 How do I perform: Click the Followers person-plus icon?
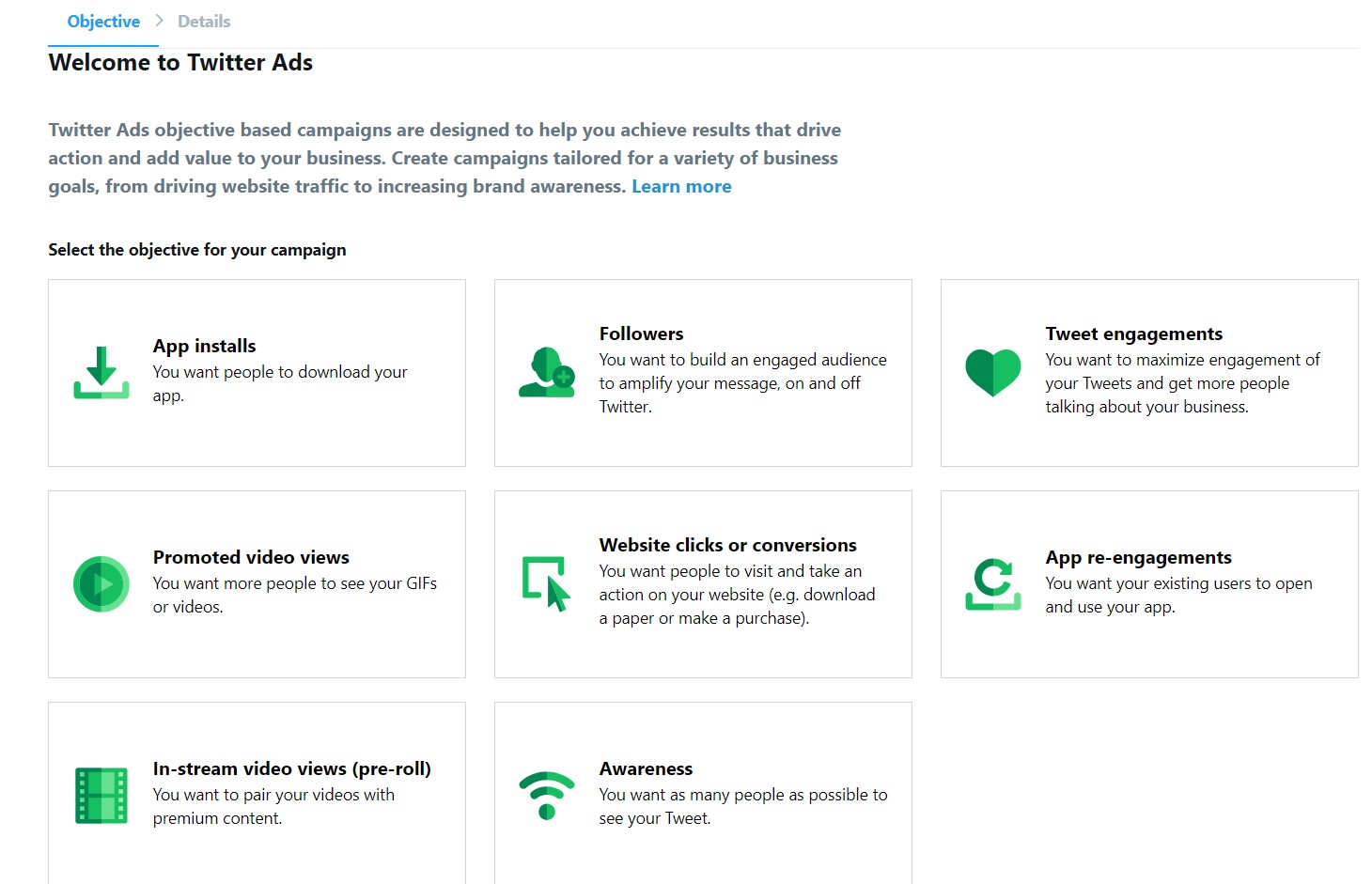click(547, 372)
